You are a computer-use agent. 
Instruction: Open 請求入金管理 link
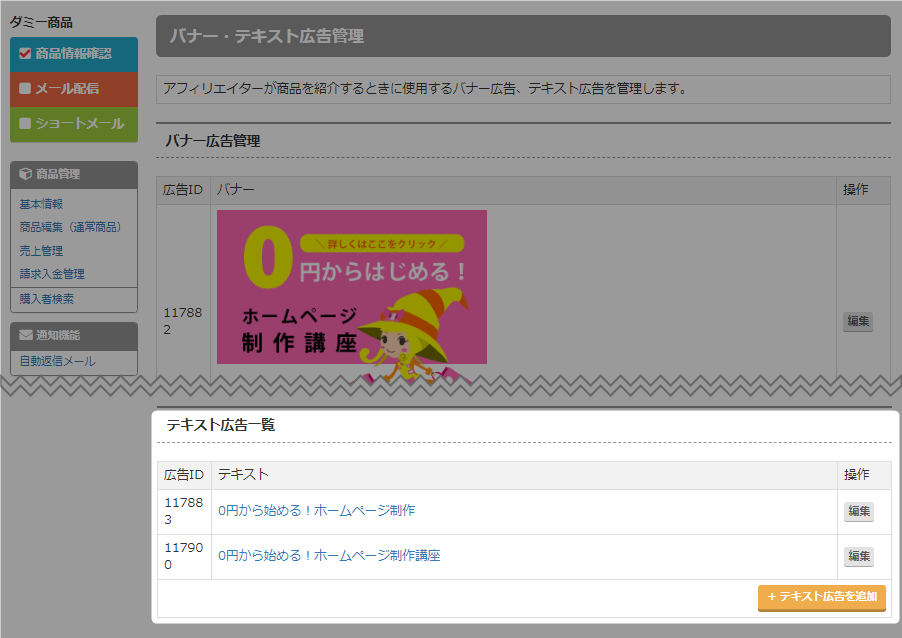tap(52, 274)
